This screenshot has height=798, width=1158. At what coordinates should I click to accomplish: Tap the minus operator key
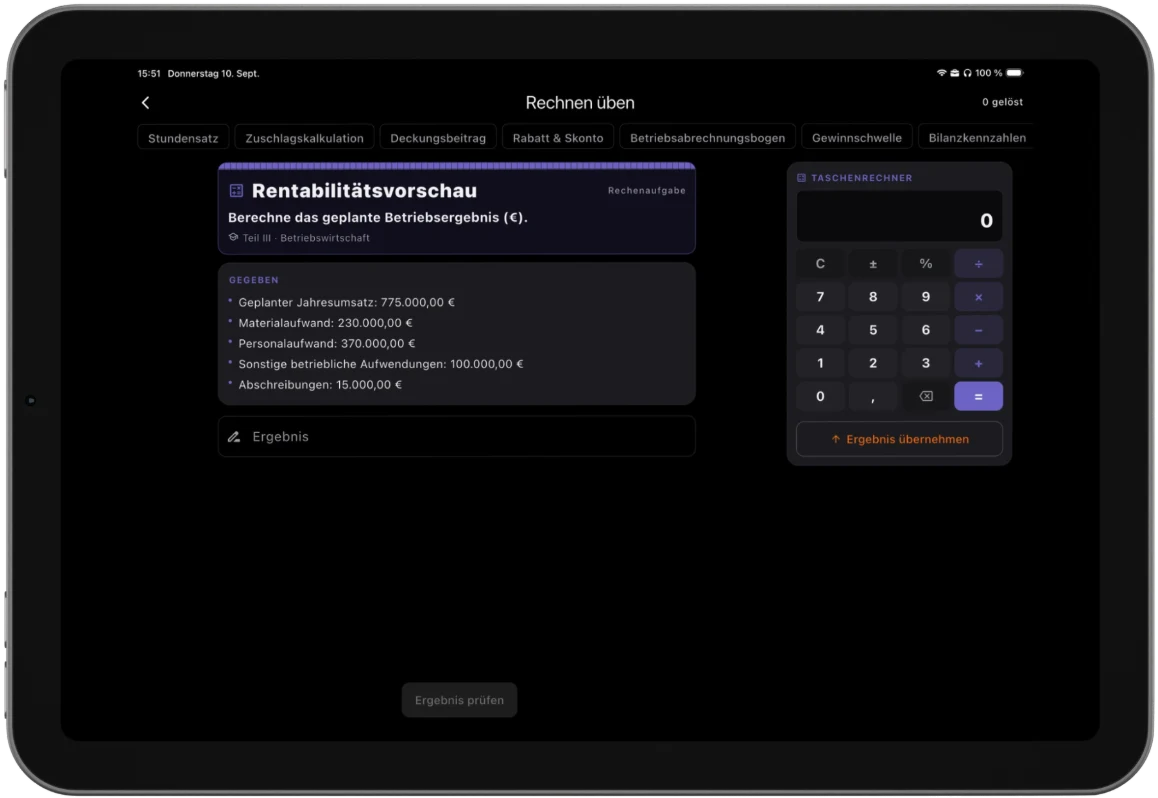pyautogui.click(x=979, y=330)
